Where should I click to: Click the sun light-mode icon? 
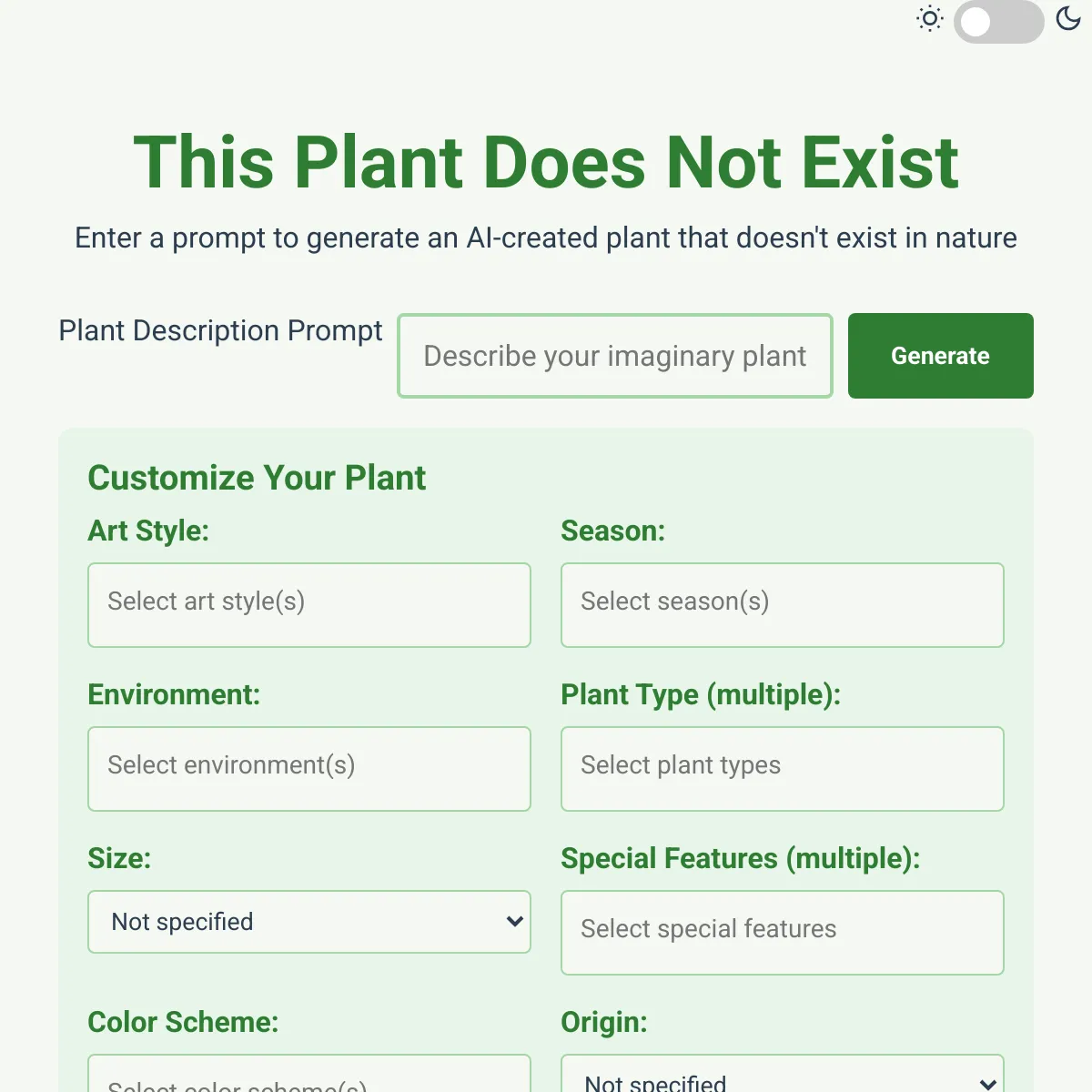(930, 18)
